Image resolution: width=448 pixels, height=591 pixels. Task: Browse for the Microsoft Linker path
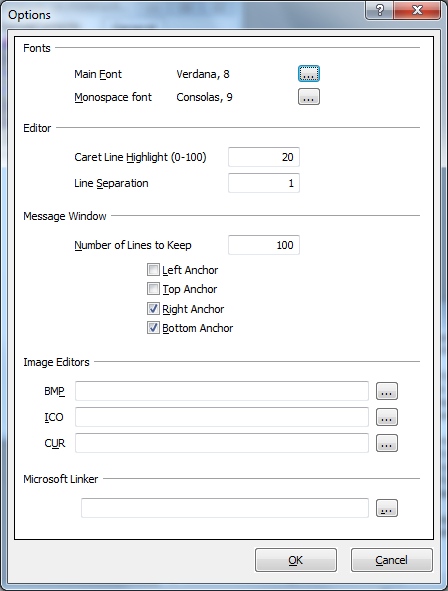[387, 508]
